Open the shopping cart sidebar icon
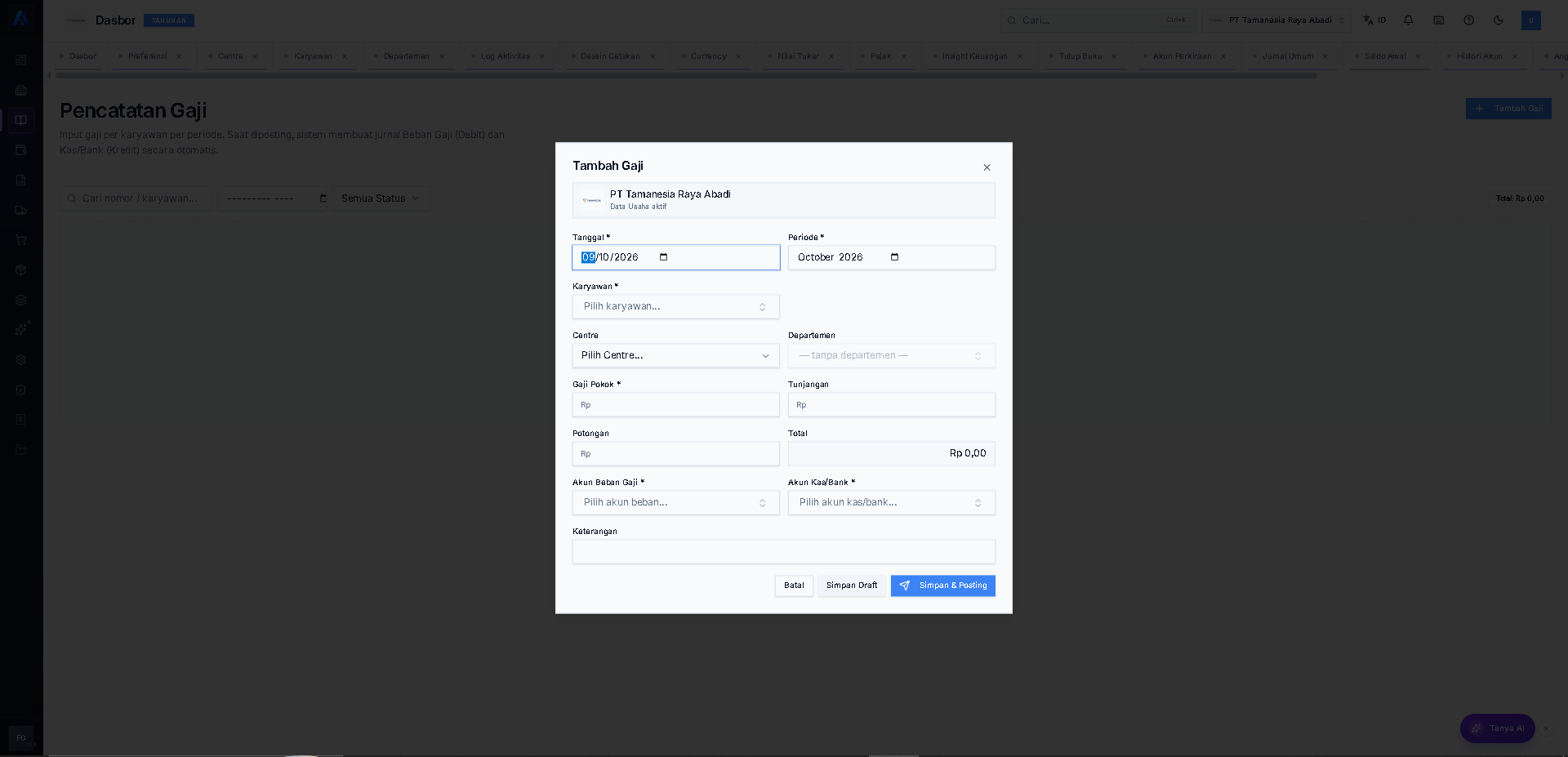 21,240
